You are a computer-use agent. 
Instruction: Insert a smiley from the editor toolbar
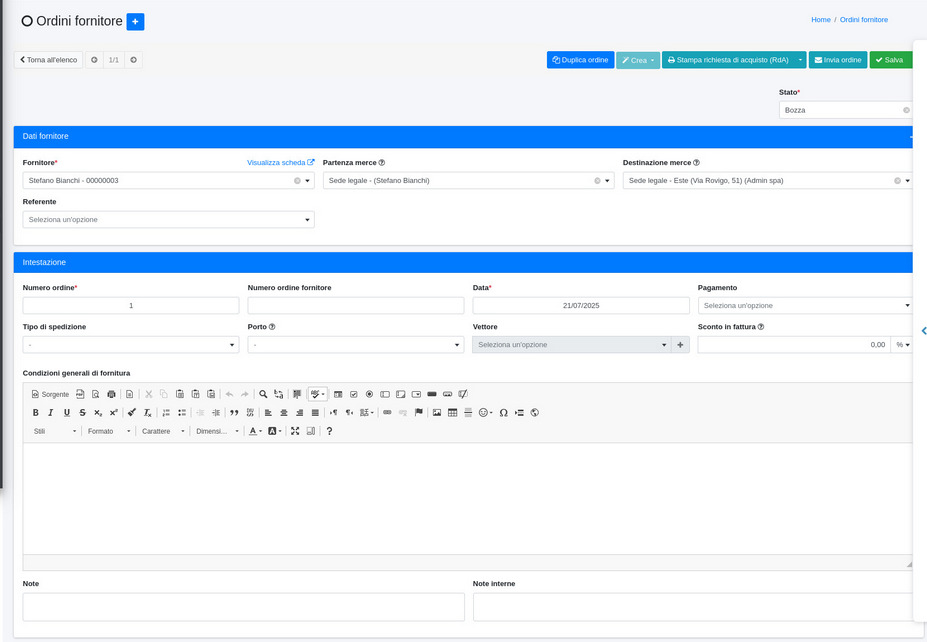point(484,412)
